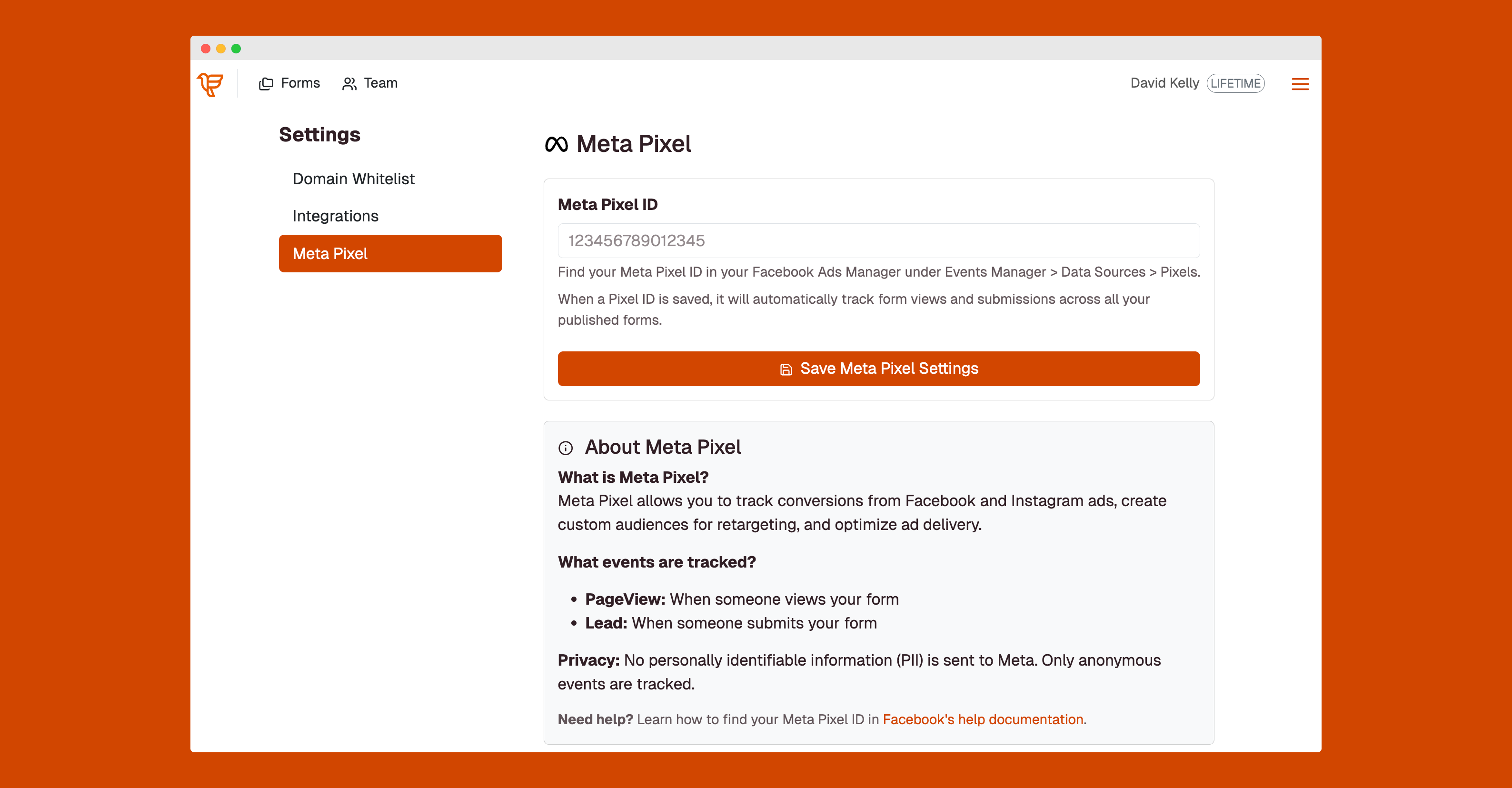Click the bird logo home icon
This screenshot has width=1512, height=788.
[x=210, y=84]
